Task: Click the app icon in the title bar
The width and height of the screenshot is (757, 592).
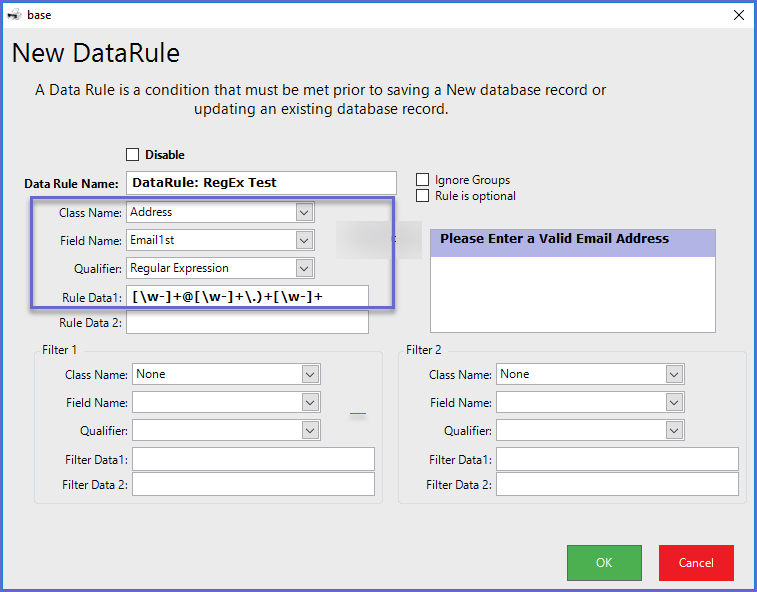Action: click(x=14, y=15)
